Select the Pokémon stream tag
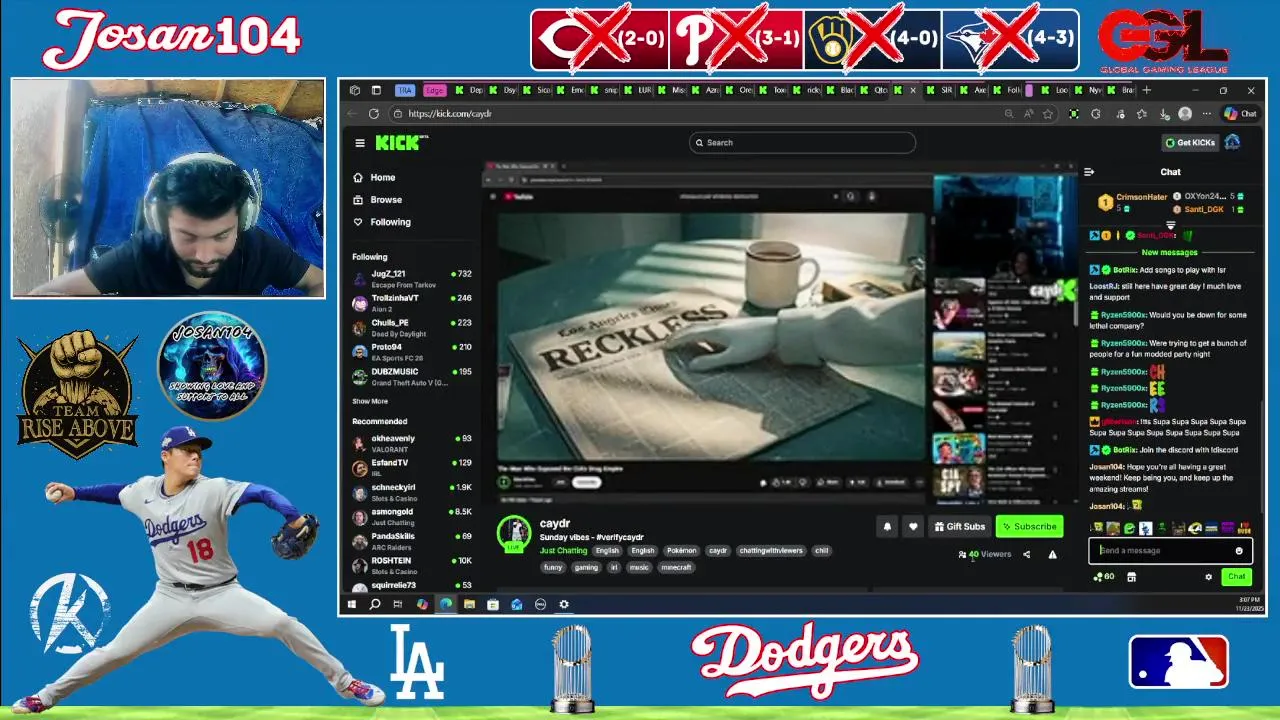Viewport: 1280px width, 720px height. pyautogui.click(x=681, y=551)
